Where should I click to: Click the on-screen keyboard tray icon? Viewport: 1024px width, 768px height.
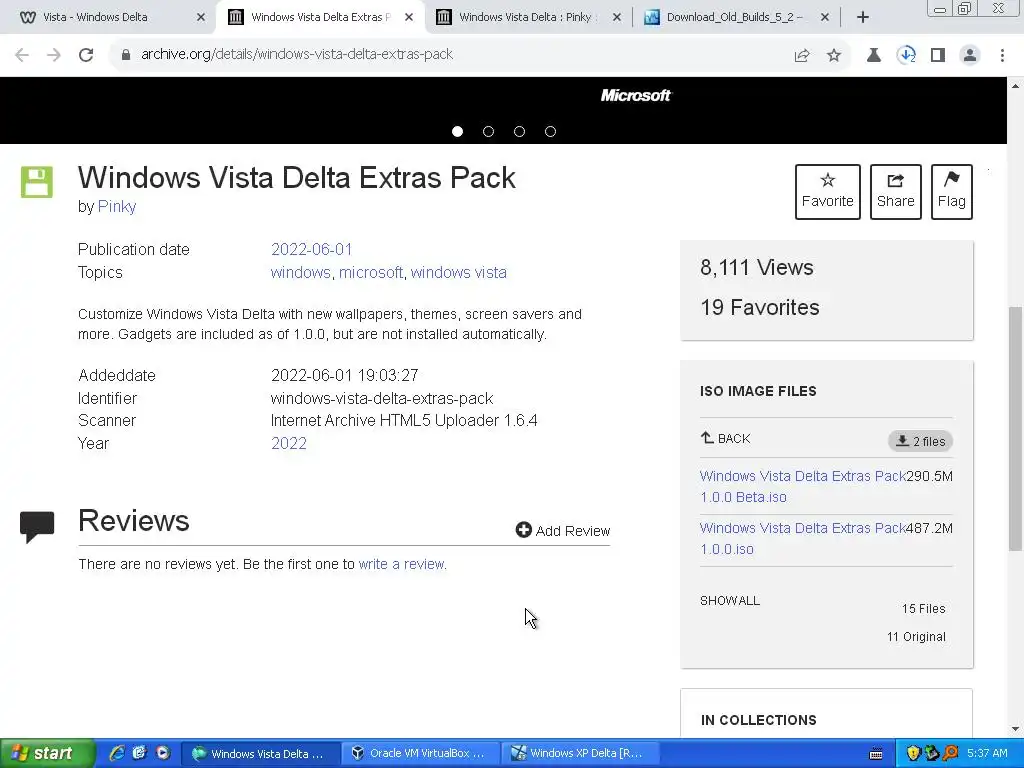pyautogui.click(x=876, y=754)
